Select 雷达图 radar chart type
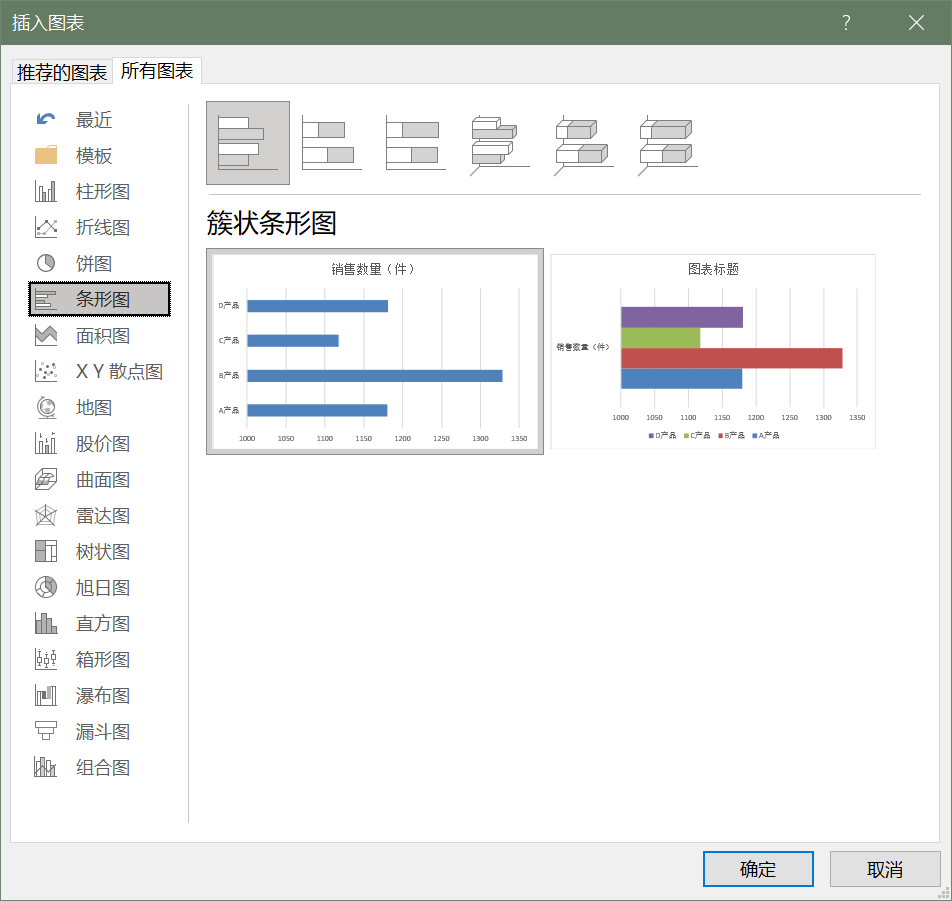 point(102,516)
